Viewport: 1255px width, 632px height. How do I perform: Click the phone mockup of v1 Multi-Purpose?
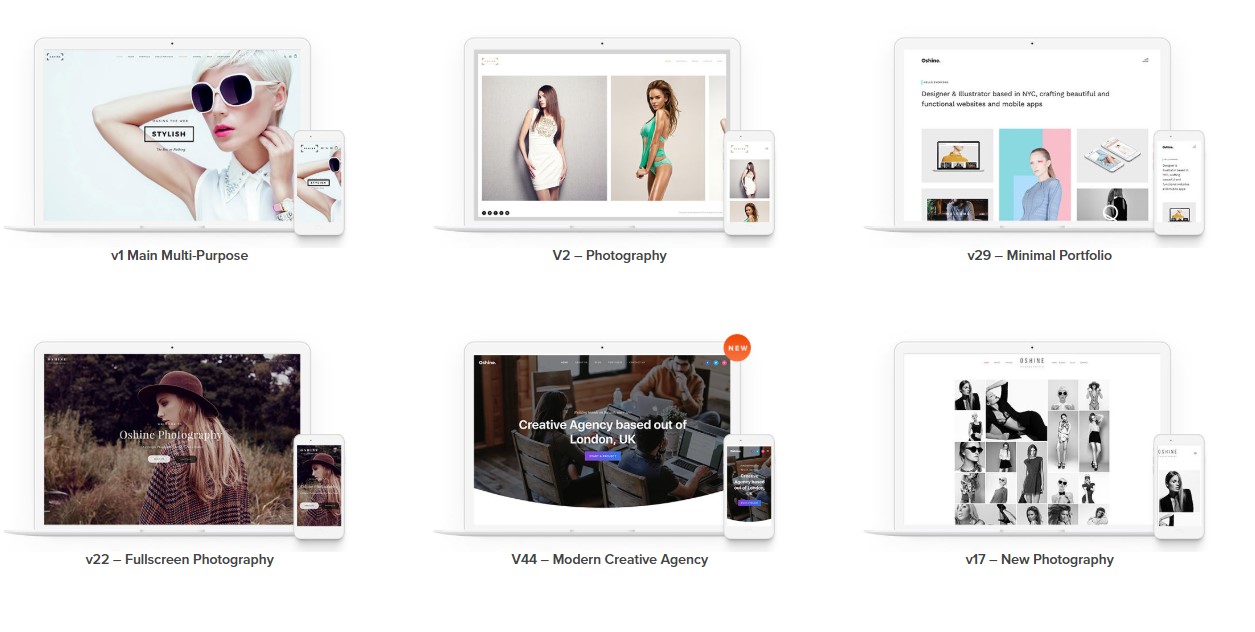coord(319,182)
